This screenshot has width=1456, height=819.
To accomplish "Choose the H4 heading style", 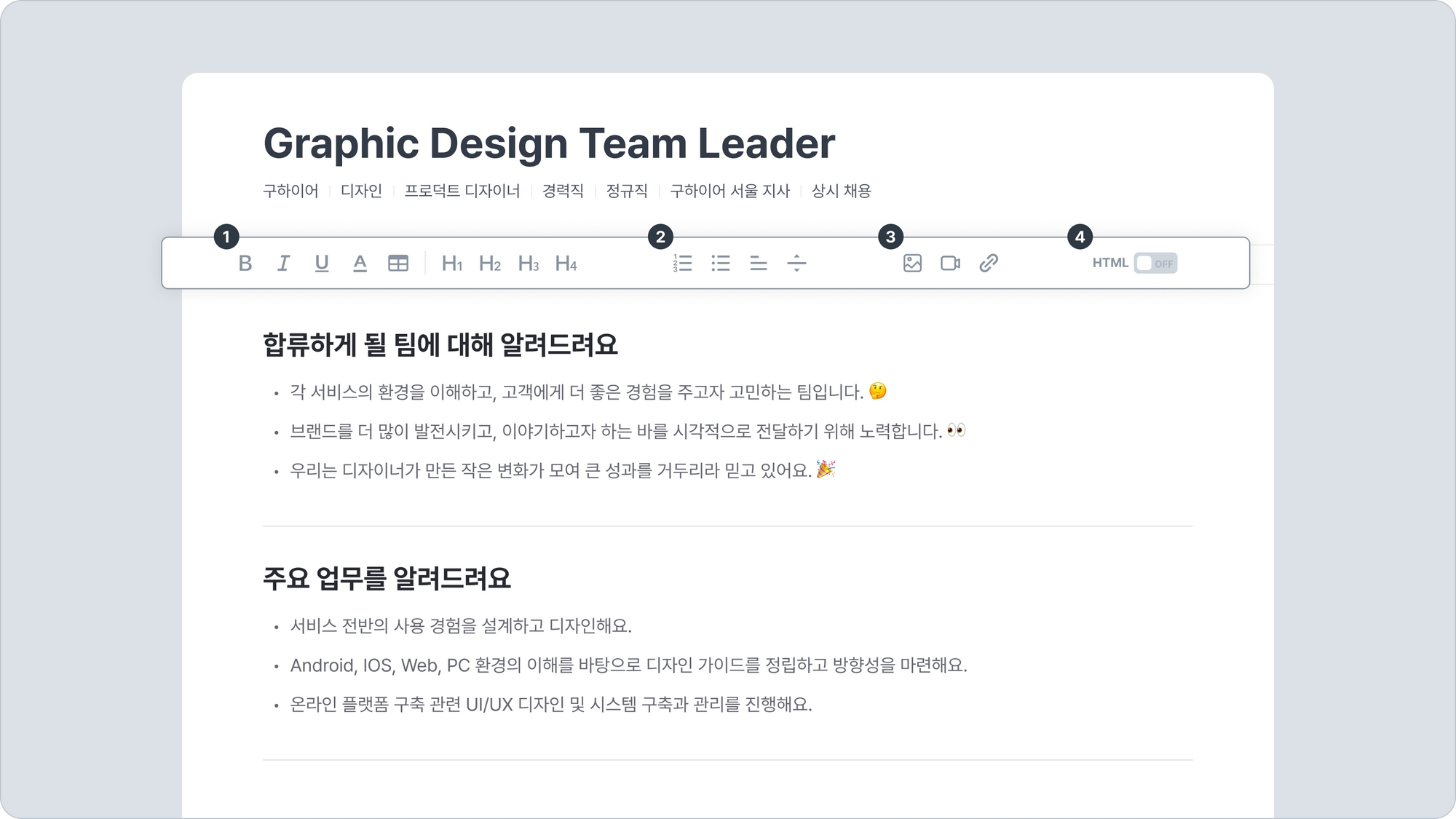I will pyautogui.click(x=566, y=264).
